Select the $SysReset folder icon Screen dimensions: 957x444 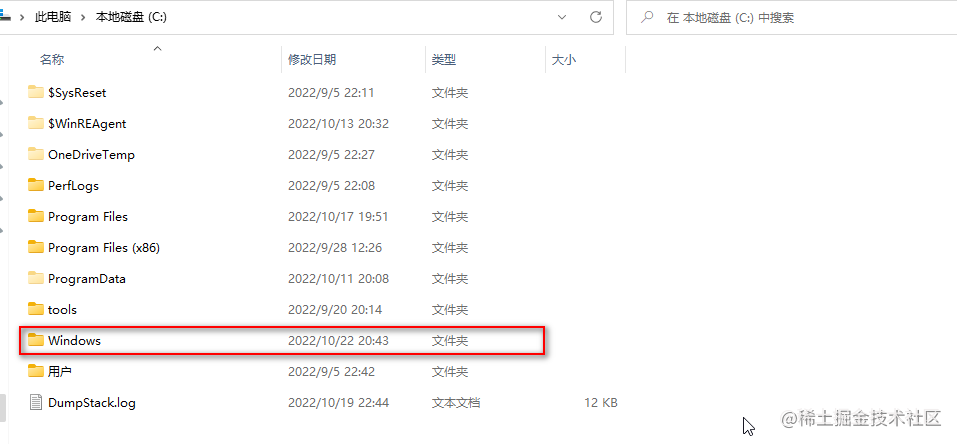[x=37, y=92]
